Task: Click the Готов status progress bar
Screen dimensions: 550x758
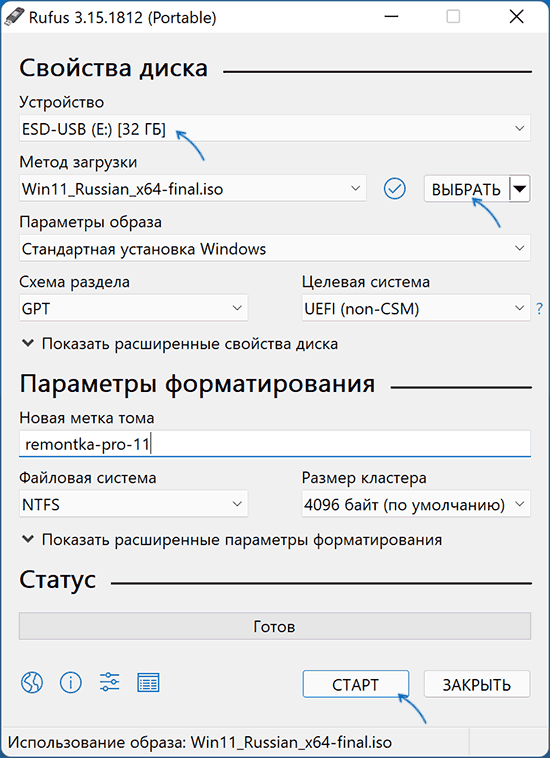Action: point(275,627)
